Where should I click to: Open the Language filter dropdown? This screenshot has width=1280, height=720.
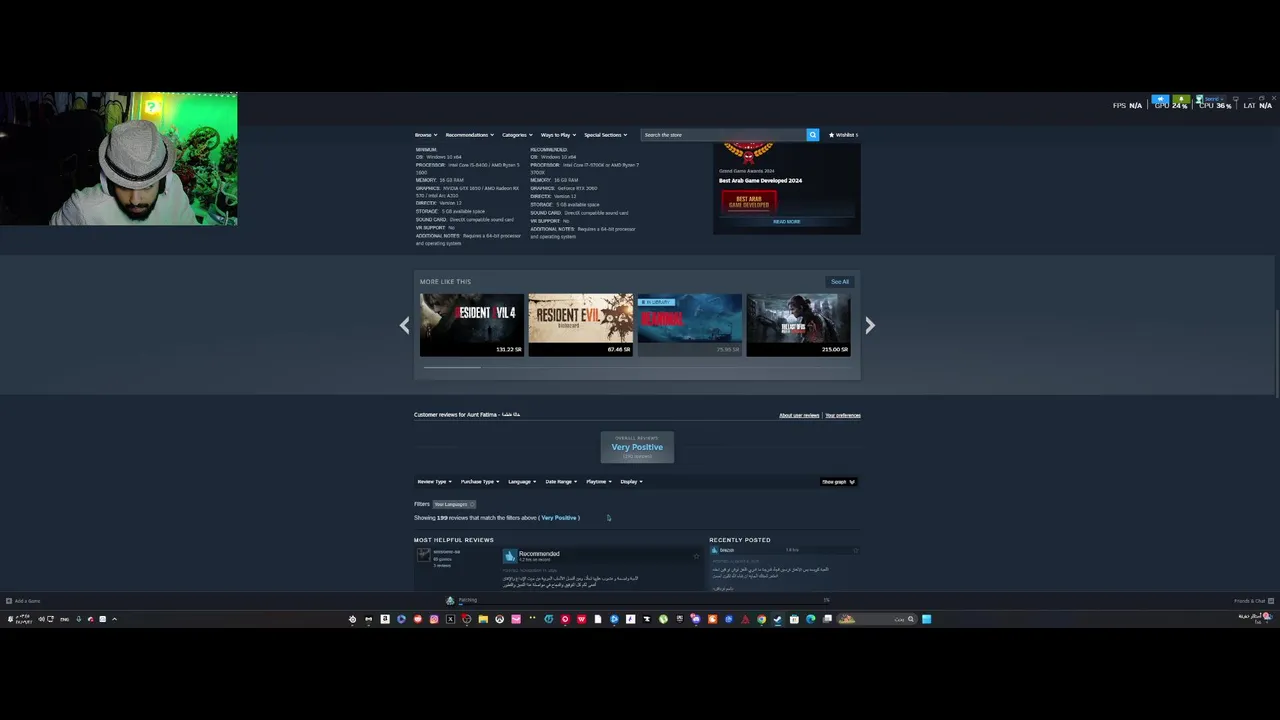522,482
